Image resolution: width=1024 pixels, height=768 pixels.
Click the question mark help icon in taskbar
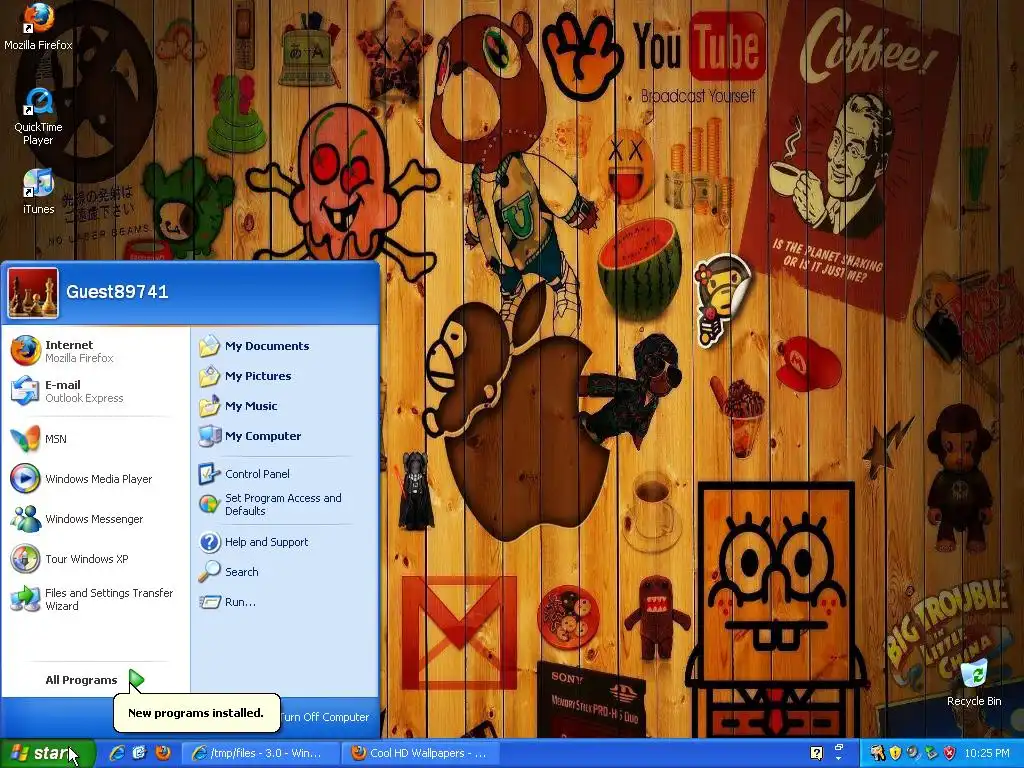[816, 753]
